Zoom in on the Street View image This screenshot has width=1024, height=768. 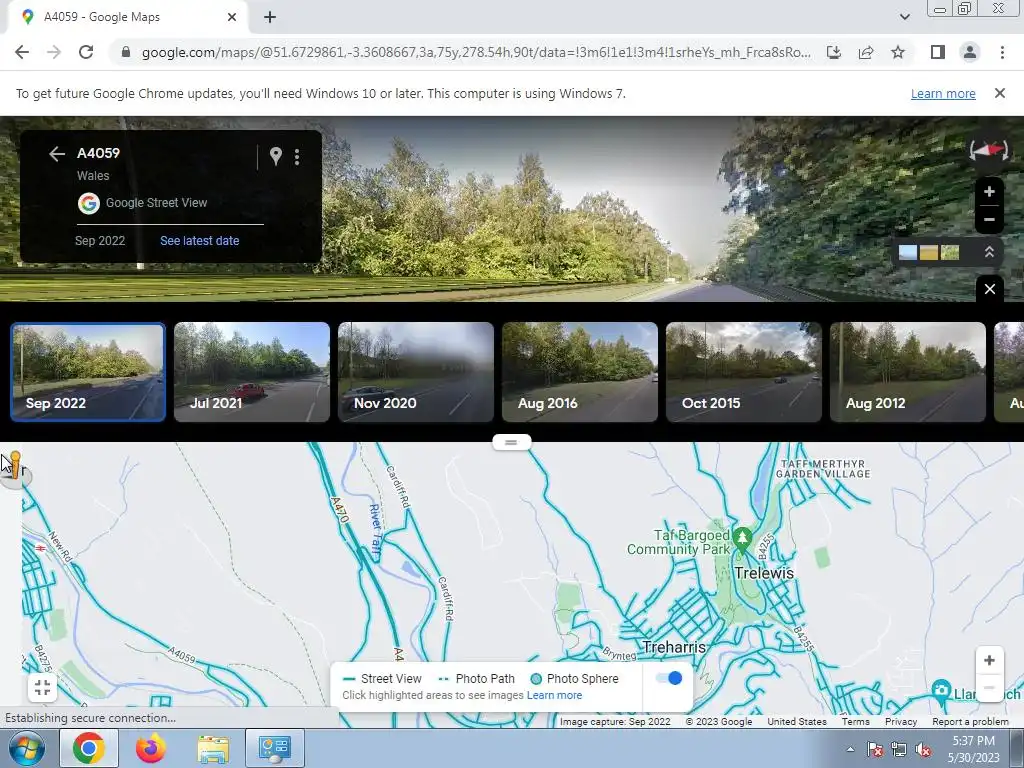pos(989,191)
